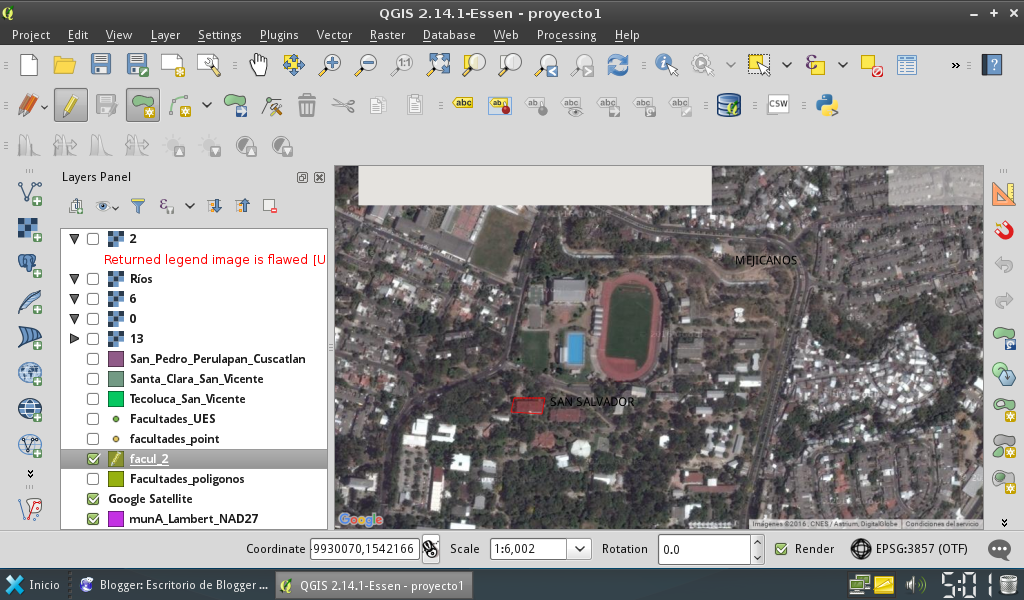Open the Python console icon
The width and height of the screenshot is (1024, 600).
pos(826,104)
